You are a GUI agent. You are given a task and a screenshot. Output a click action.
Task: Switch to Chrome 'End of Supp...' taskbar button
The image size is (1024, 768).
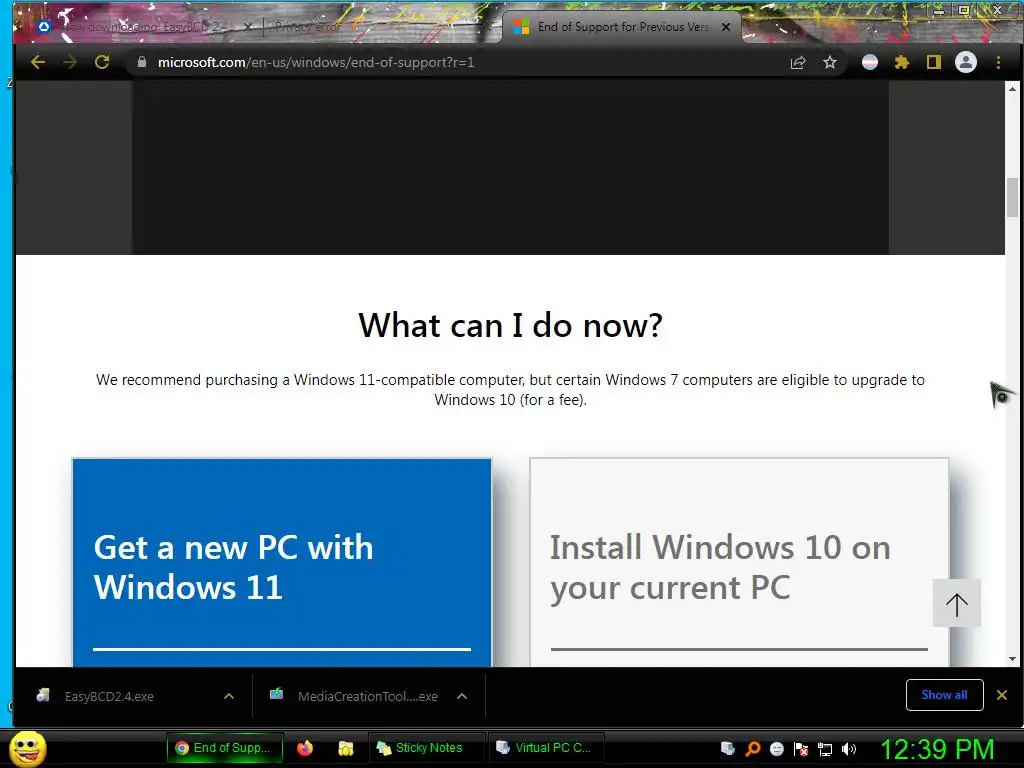coord(225,748)
